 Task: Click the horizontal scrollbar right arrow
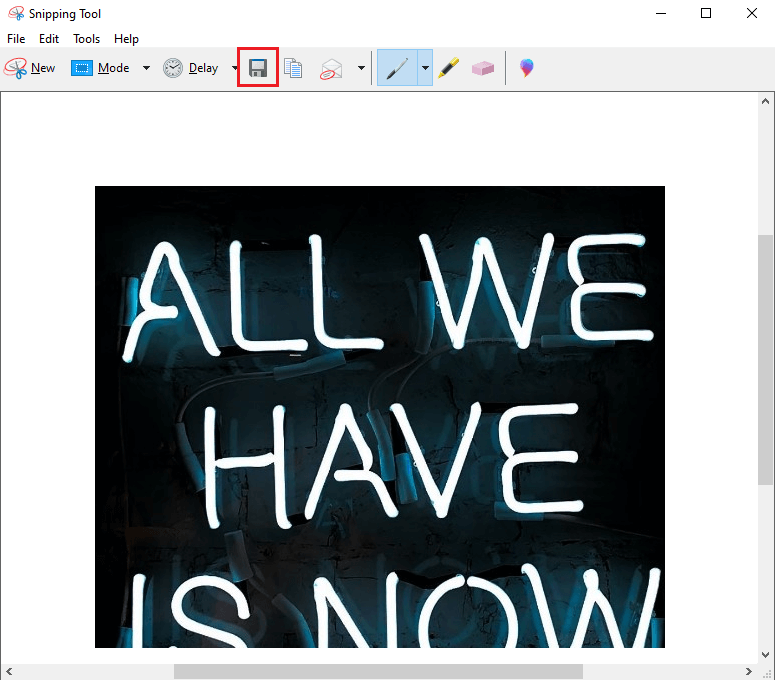point(748,671)
